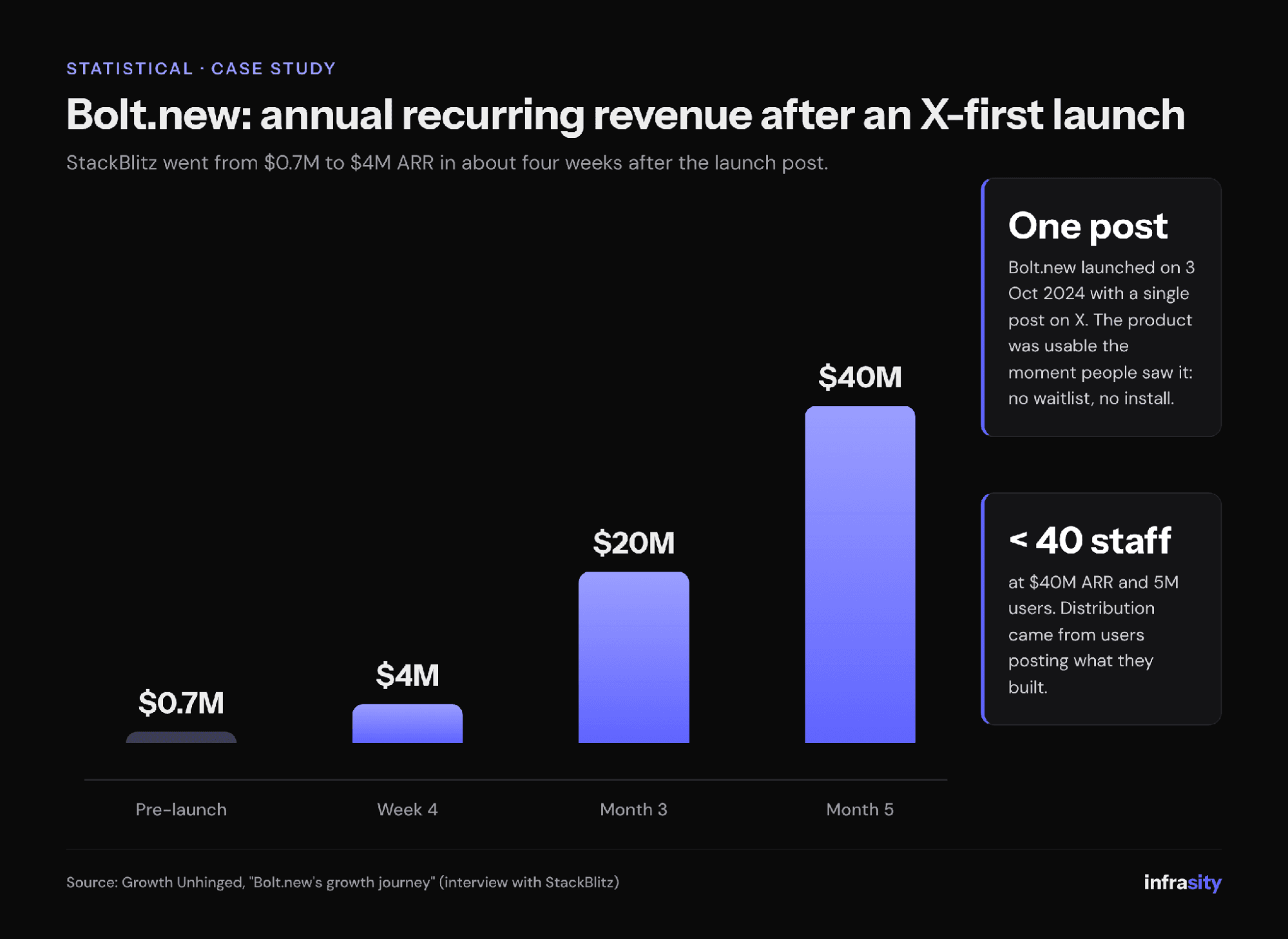Select the Month 5 bar
Viewport: 1288px width, 939px height.
(860, 574)
